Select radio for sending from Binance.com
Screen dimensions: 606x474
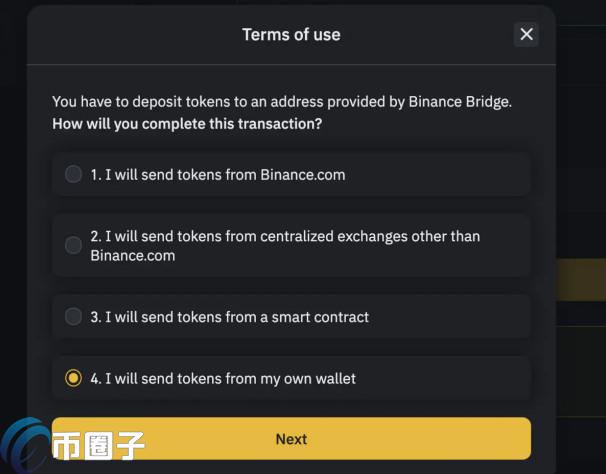73,174
